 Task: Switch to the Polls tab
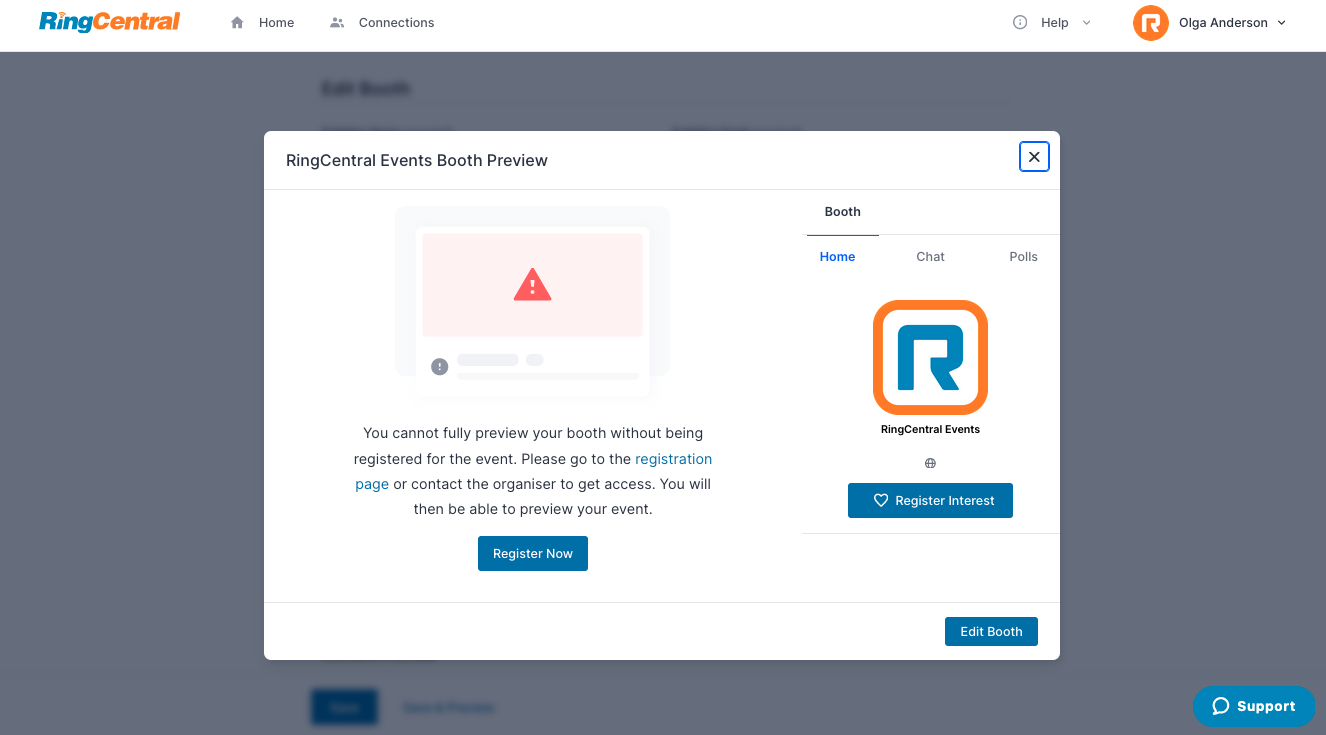[x=1023, y=257]
